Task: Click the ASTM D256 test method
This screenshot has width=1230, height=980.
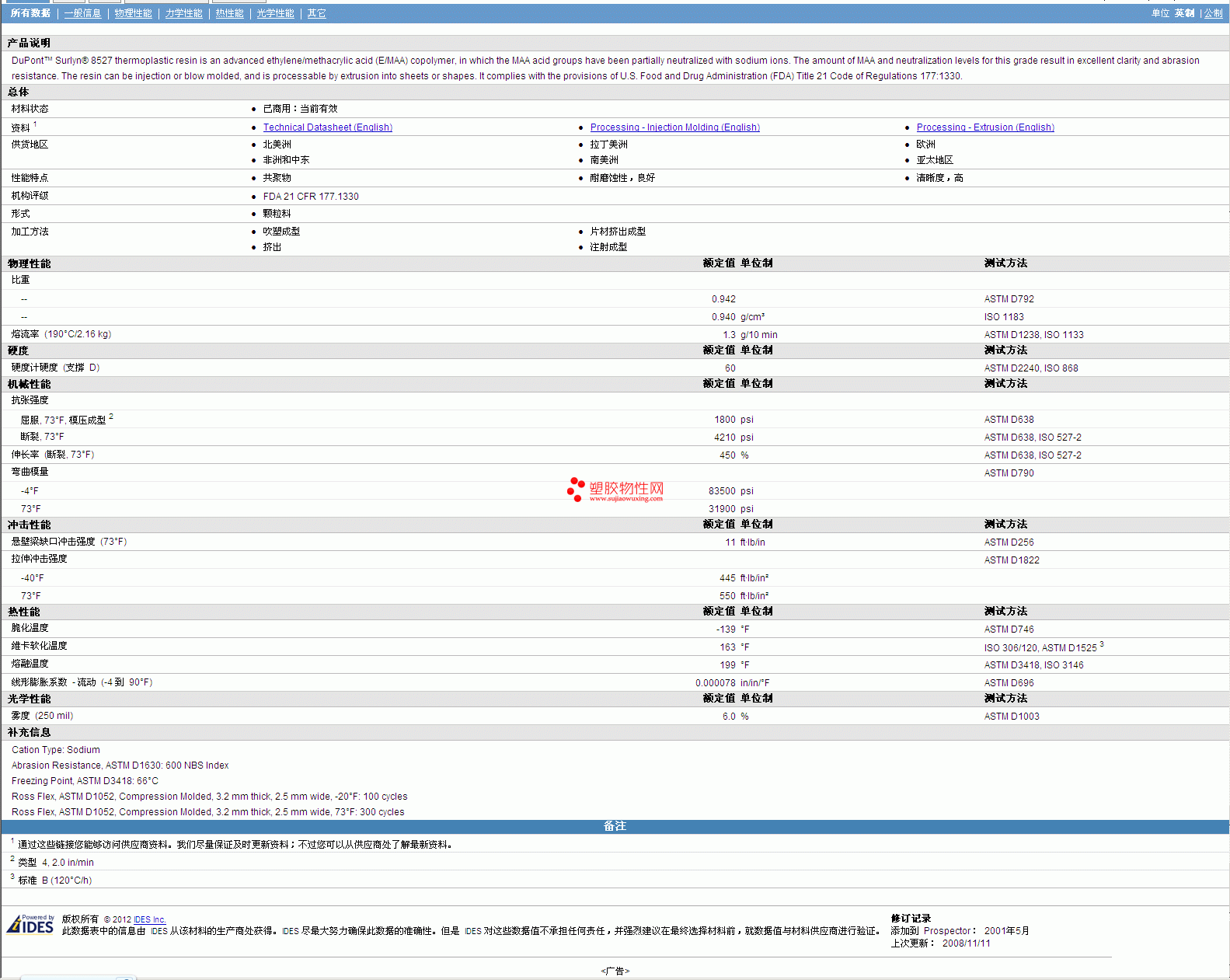Action: [1009, 542]
